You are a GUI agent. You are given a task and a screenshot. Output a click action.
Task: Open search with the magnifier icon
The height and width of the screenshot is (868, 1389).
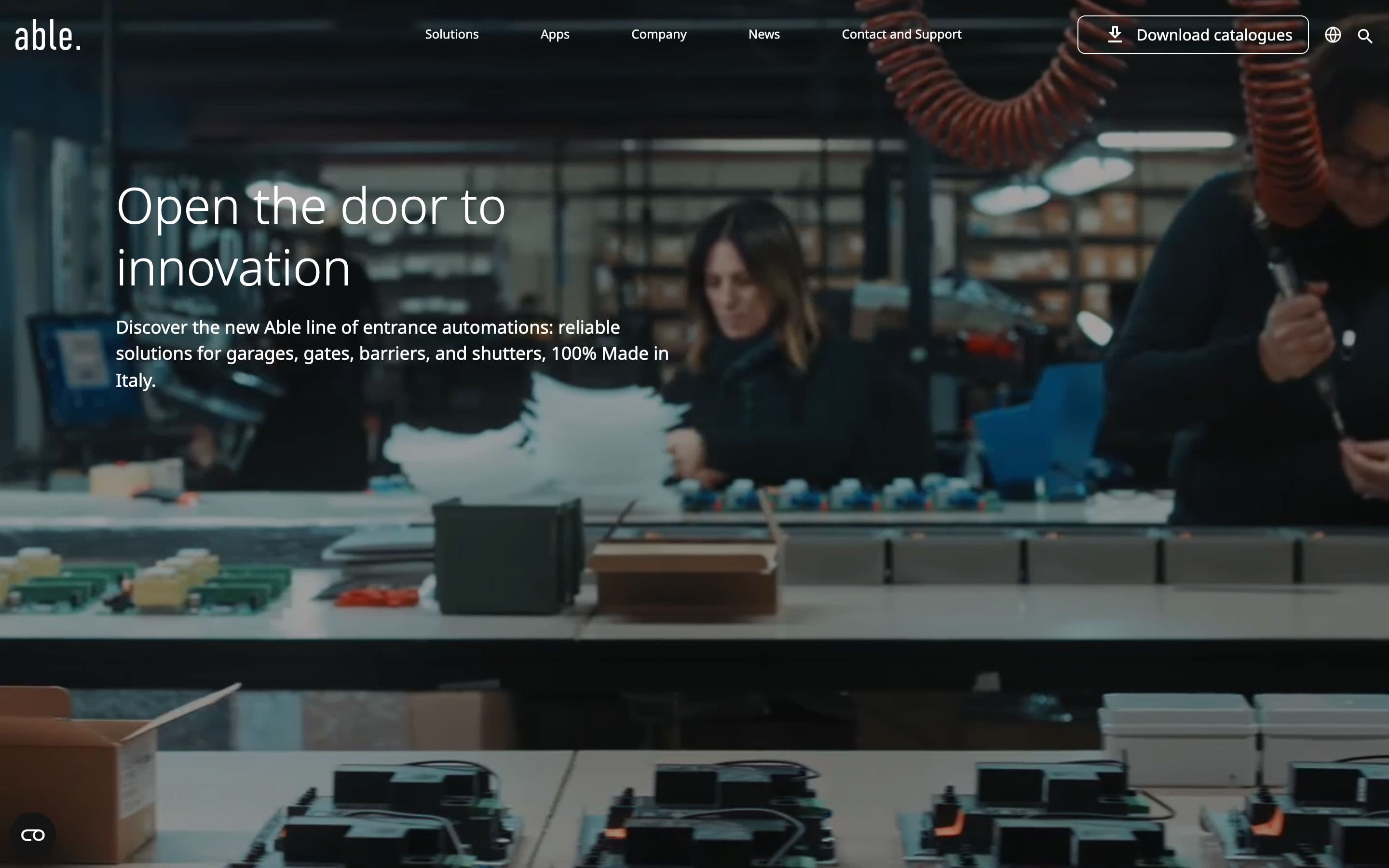[1365, 36]
